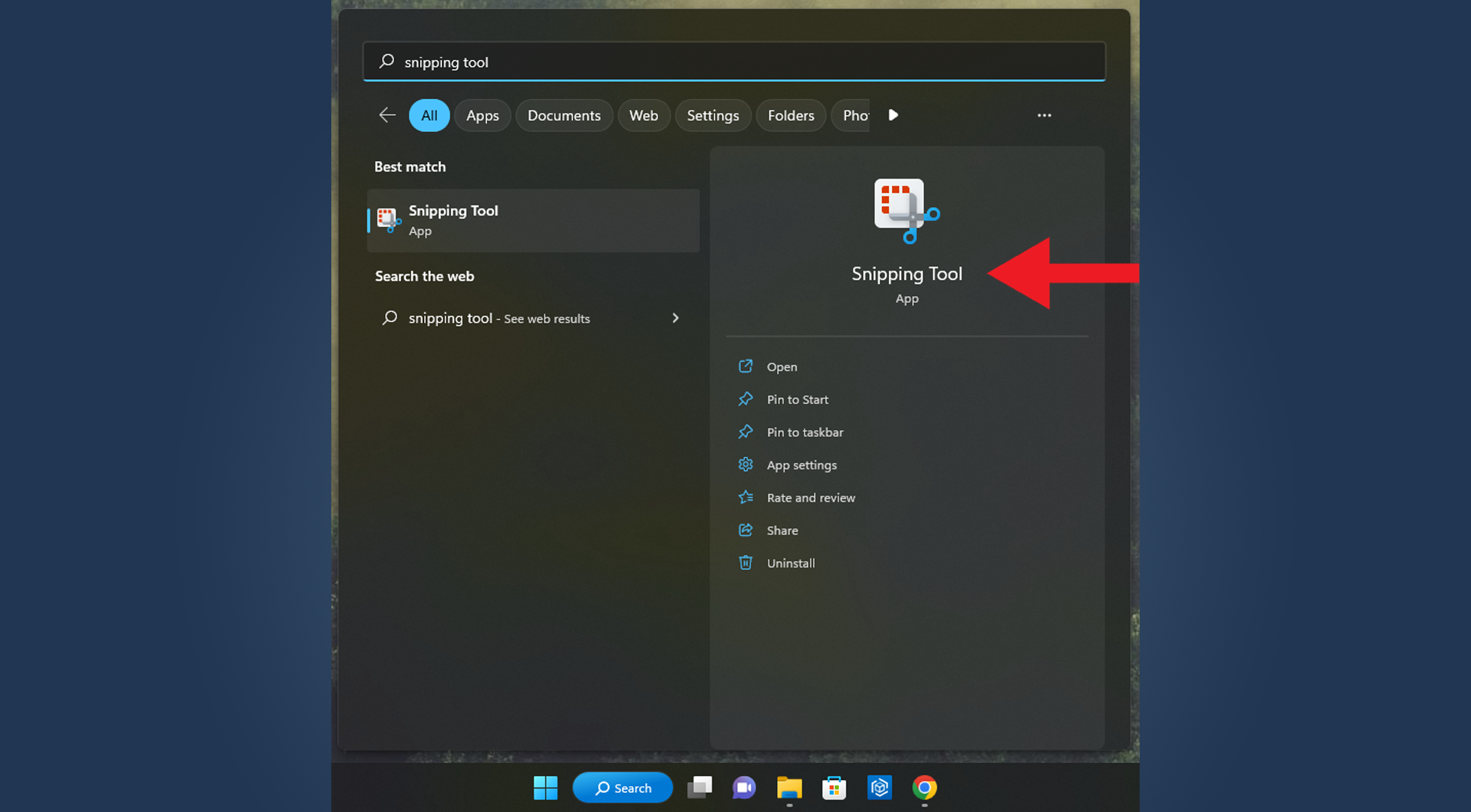Click the taskbar Search button
This screenshot has width=1471, height=812.
click(x=623, y=787)
